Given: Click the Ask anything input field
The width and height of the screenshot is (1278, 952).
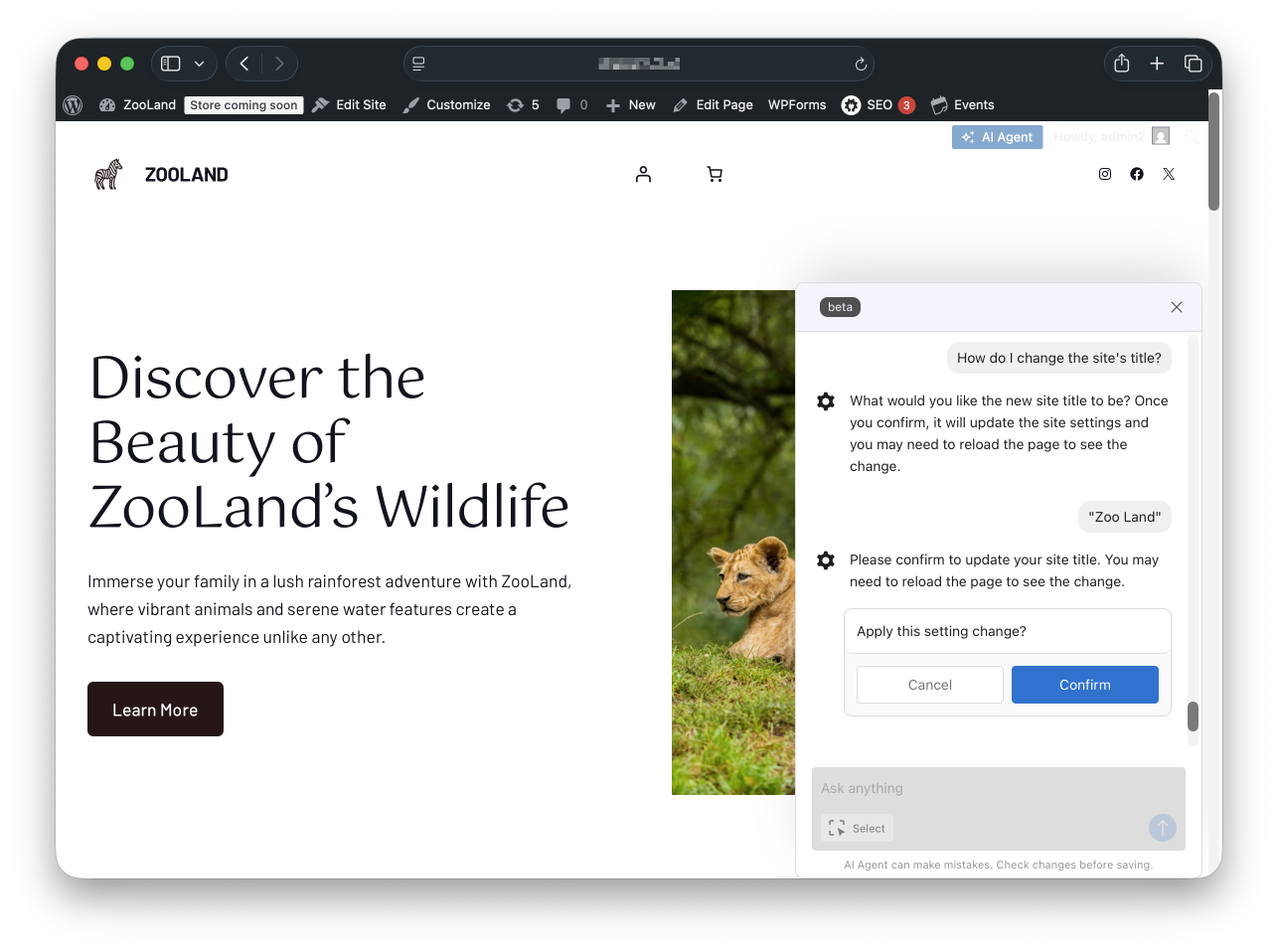Looking at the screenshot, I should click(x=998, y=788).
